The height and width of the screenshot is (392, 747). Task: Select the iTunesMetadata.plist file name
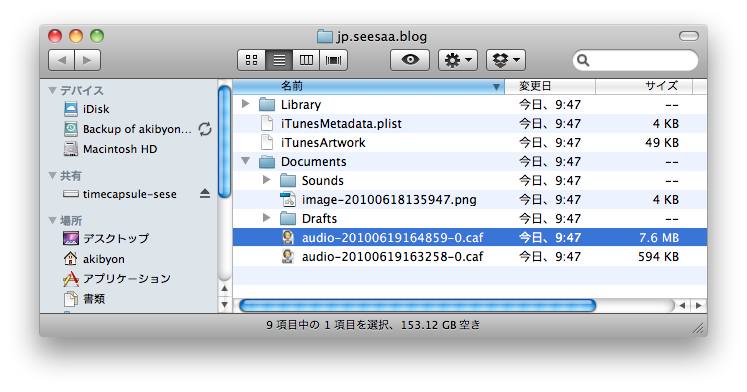(x=341, y=124)
